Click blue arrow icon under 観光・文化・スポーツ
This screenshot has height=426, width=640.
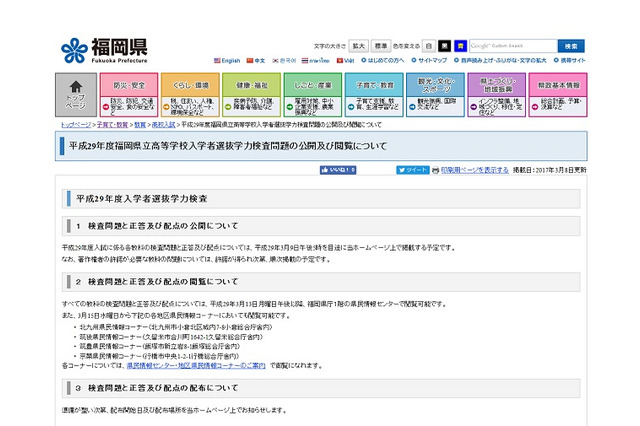pyautogui.click(x=412, y=107)
